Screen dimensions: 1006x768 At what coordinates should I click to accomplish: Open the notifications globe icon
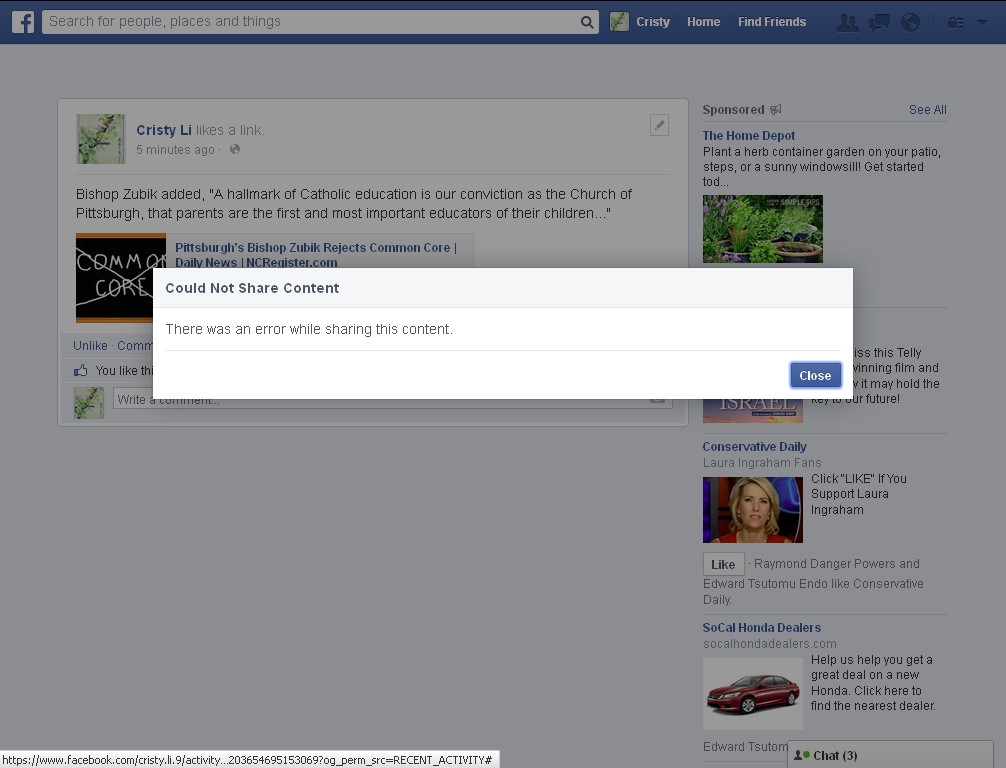pyautogui.click(x=910, y=22)
